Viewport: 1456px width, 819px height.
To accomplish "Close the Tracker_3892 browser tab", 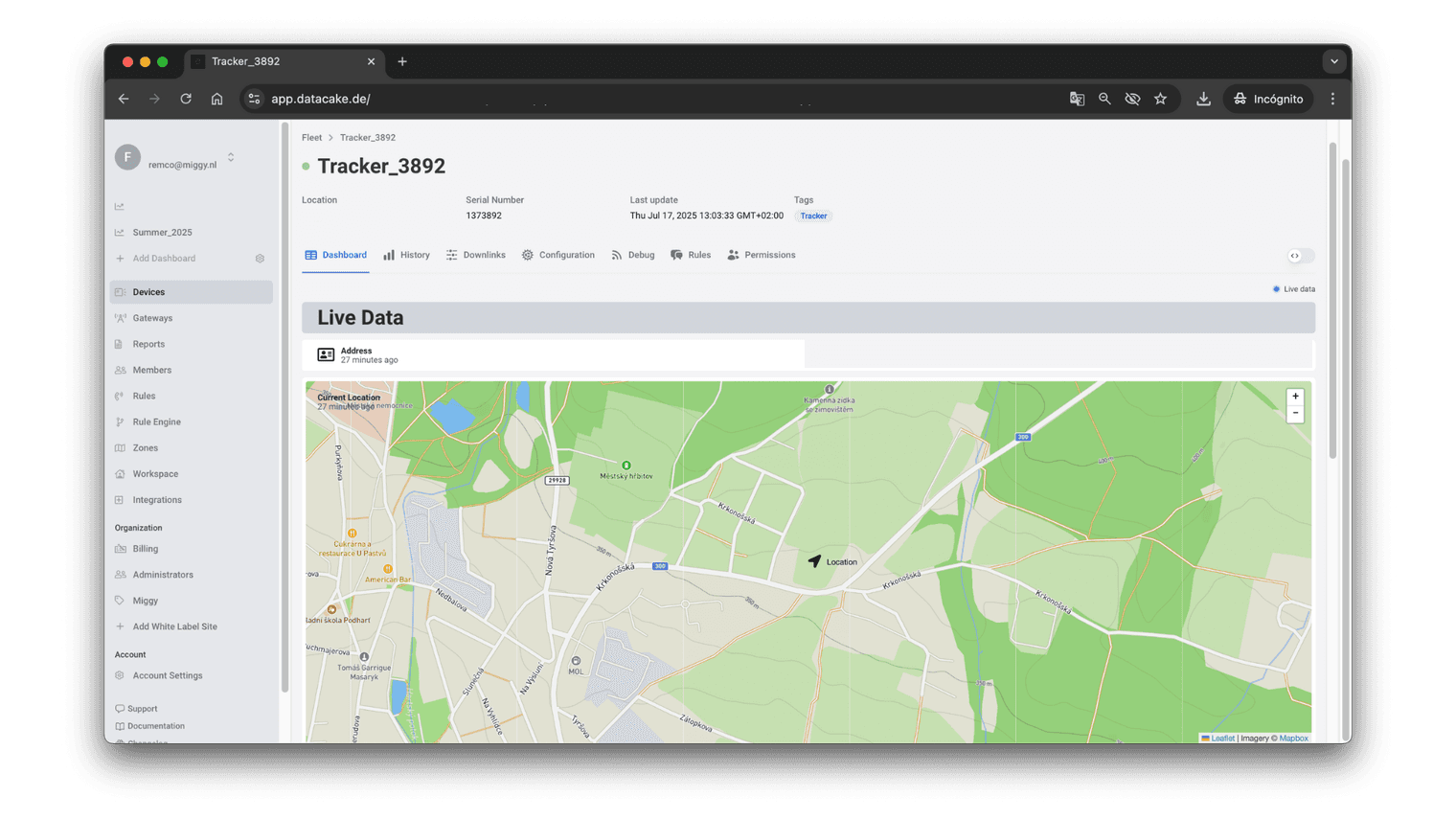I will coord(371,61).
